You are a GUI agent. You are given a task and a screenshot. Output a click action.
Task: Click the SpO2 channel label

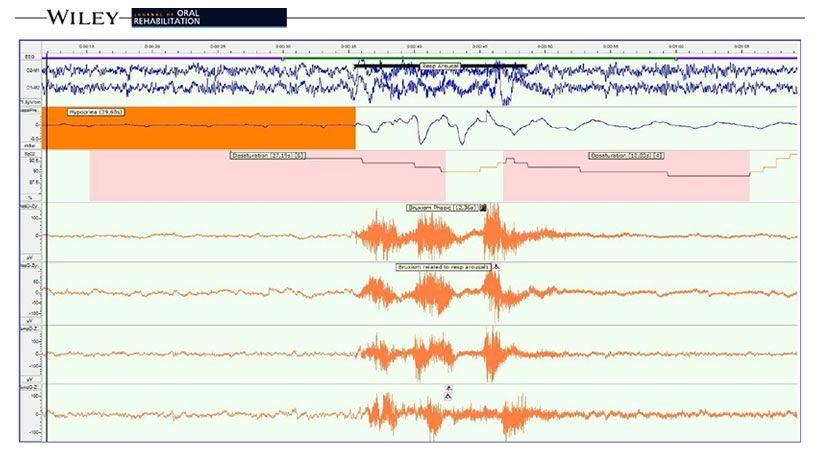(31, 154)
